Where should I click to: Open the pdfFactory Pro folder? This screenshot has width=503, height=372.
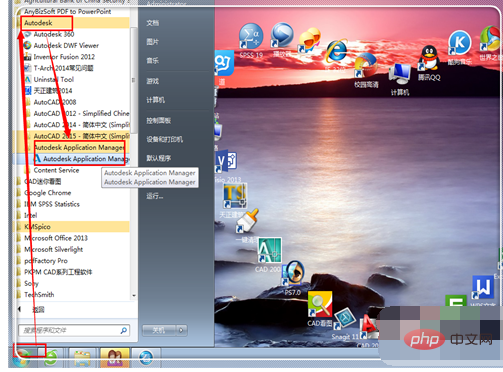pyautogui.click(x=46, y=261)
